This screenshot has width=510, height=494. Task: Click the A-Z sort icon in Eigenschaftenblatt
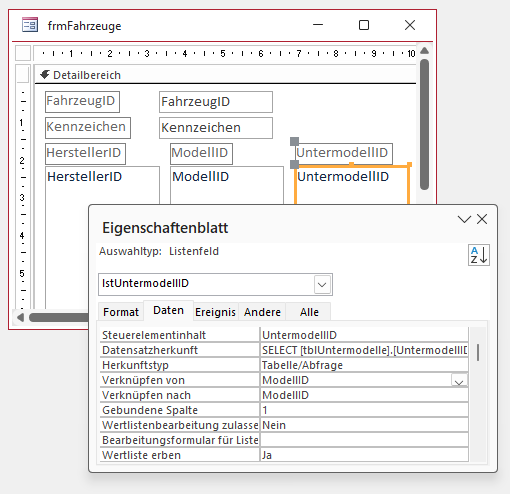[x=479, y=255]
